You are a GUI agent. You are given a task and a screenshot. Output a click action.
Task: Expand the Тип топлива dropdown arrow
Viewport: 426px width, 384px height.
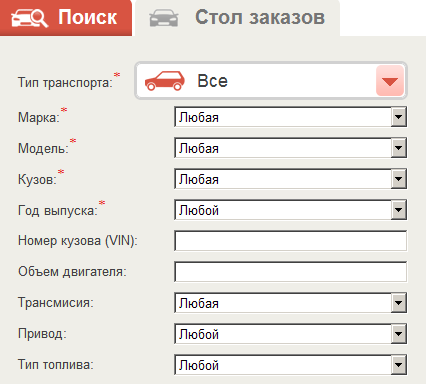[399, 365]
